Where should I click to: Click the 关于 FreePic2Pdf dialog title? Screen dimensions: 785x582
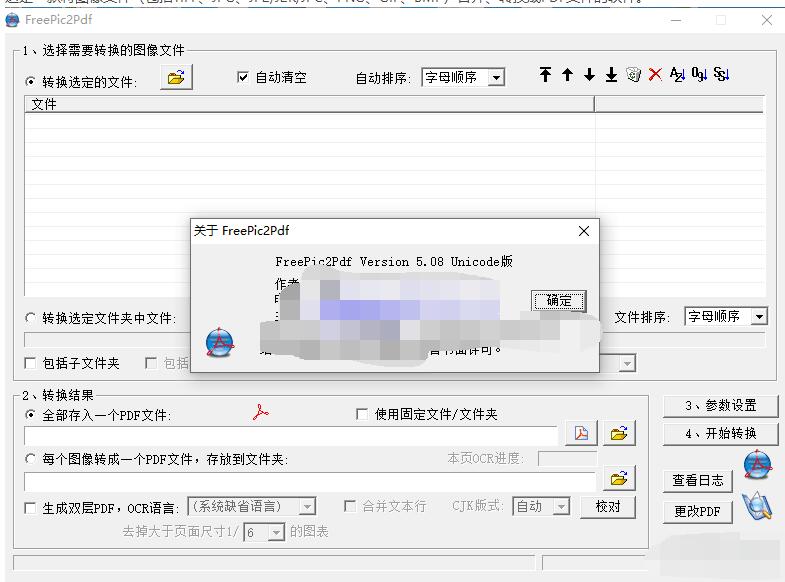click(x=241, y=231)
